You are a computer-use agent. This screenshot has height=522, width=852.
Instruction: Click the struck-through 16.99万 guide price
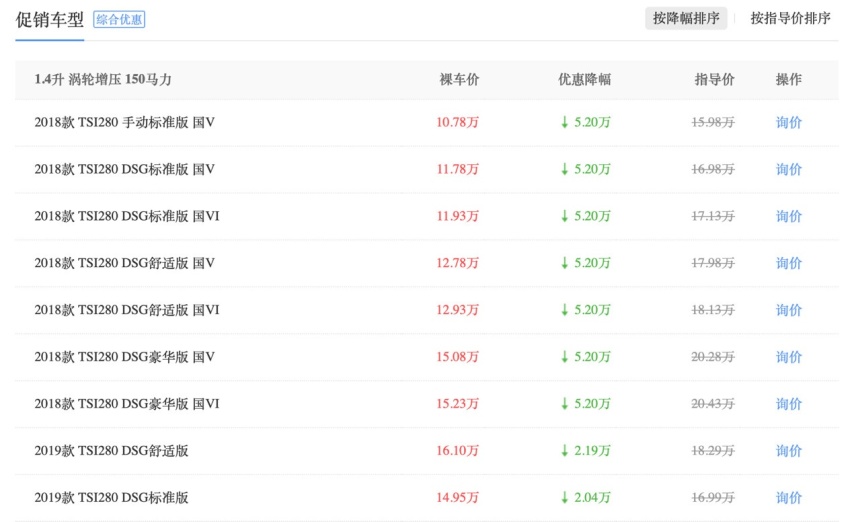click(x=712, y=498)
